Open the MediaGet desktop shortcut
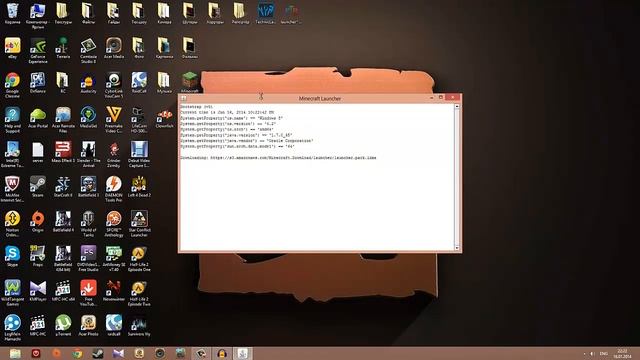 [x=88, y=118]
